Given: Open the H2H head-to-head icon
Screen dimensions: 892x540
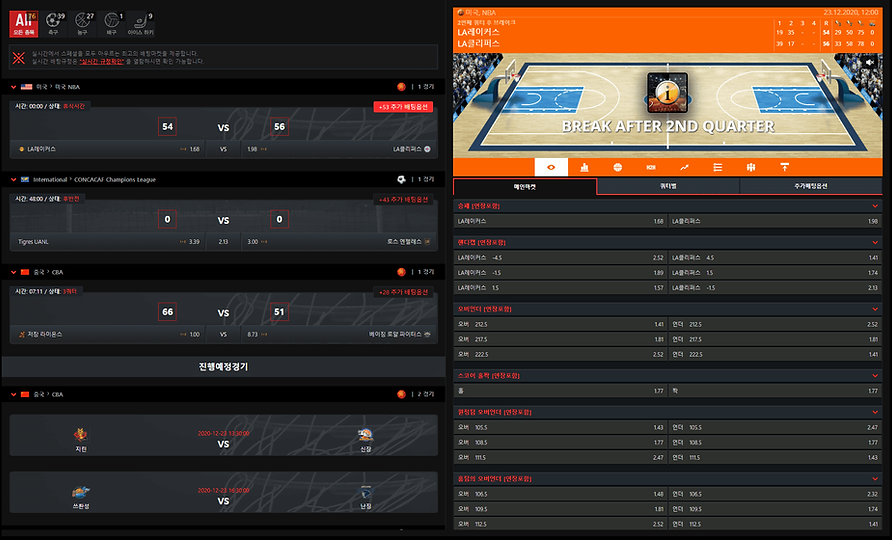Looking at the screenshot, I should tap(651, 167).
